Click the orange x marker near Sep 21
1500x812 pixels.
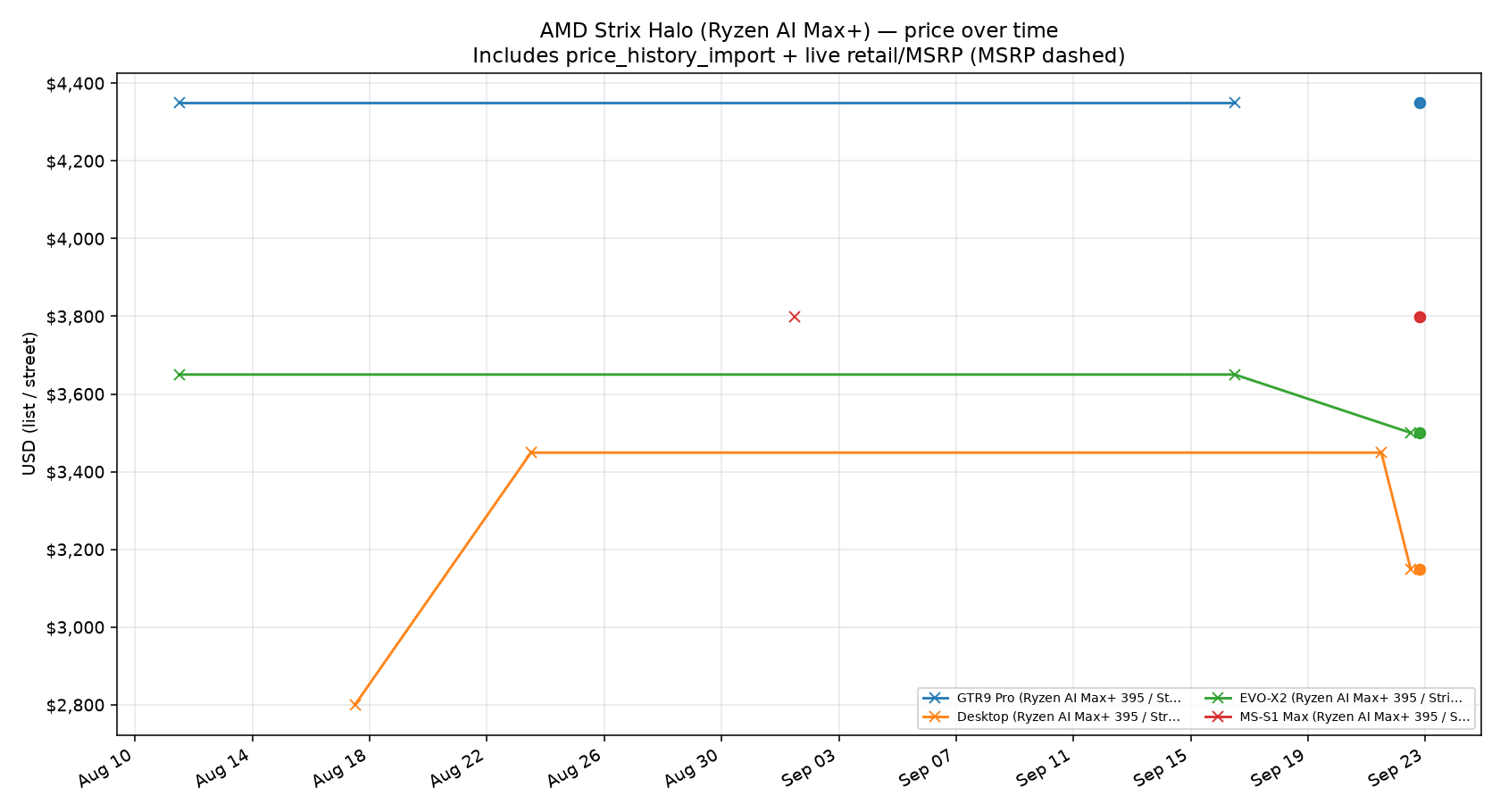1380,452
